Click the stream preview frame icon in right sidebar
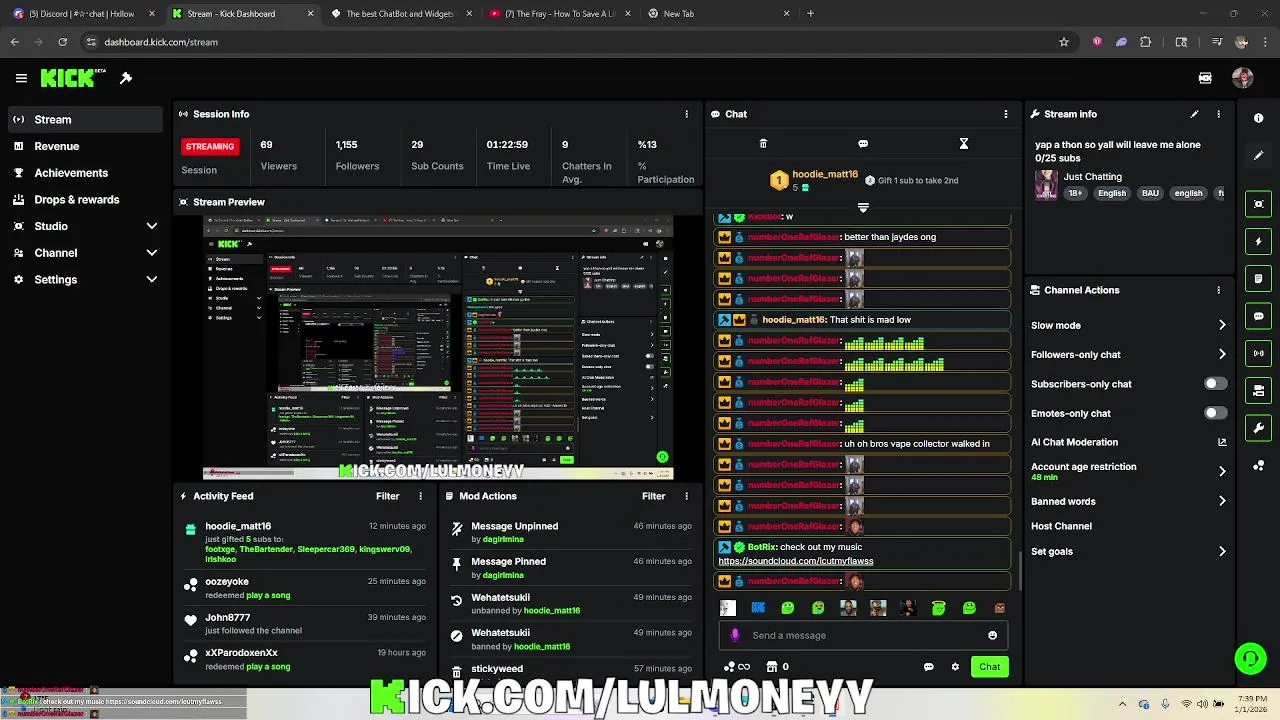 click(x=1259, y=204)
